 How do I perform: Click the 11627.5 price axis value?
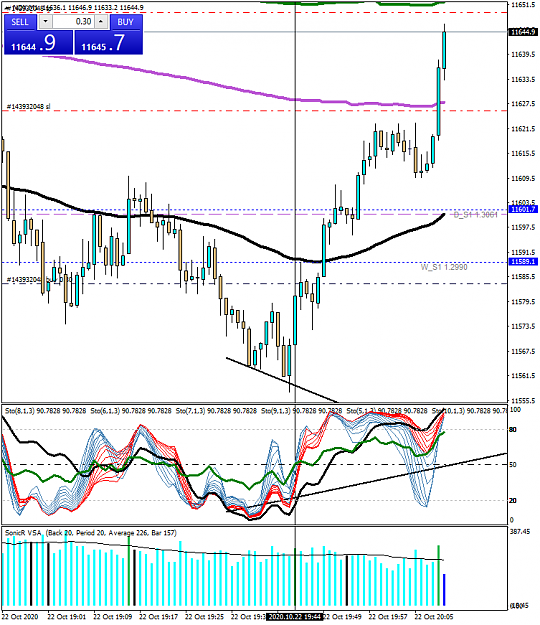523,104
